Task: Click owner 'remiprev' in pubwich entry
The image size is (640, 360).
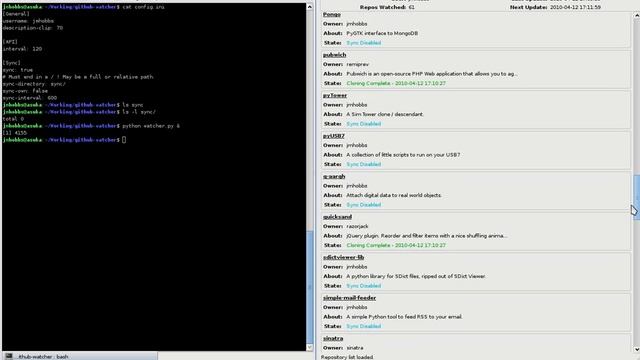Action: tap(358, 64)
